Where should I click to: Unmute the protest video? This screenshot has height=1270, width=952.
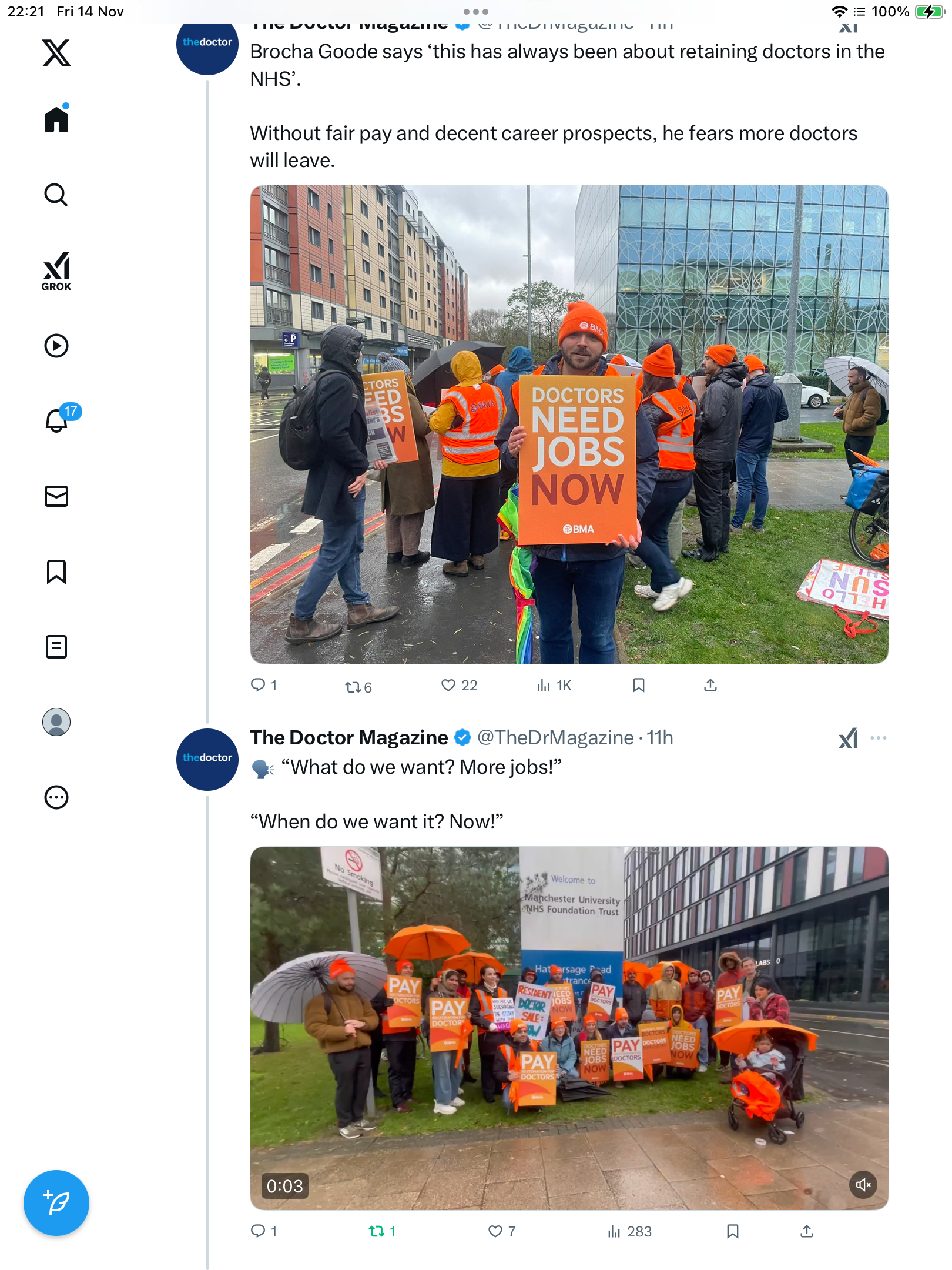click(863, 1184)
